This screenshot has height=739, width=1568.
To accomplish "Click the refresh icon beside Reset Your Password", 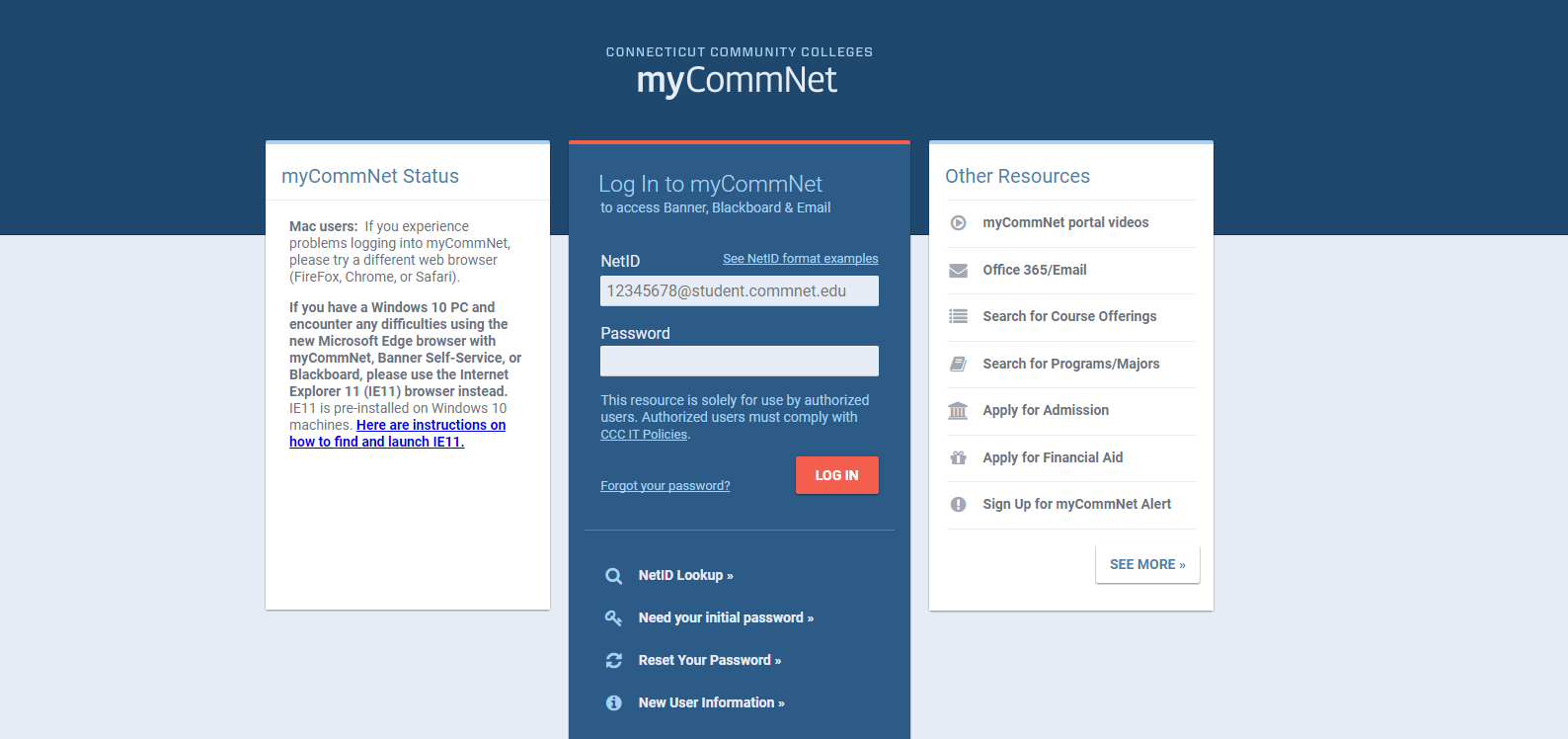I will [x=614, y=661].
